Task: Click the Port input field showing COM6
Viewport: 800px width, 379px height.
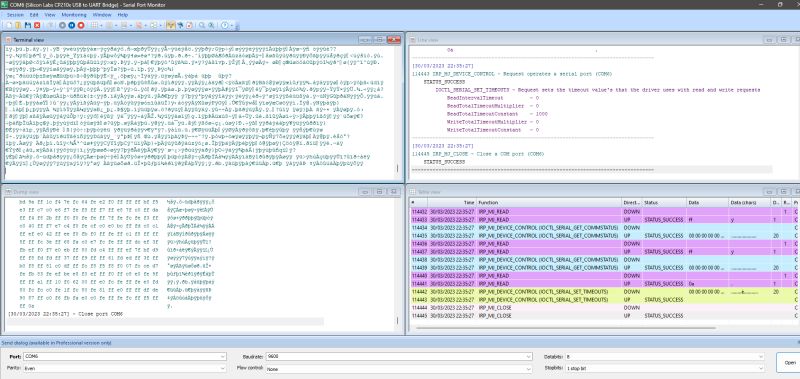Action: (x=125, y=357)
